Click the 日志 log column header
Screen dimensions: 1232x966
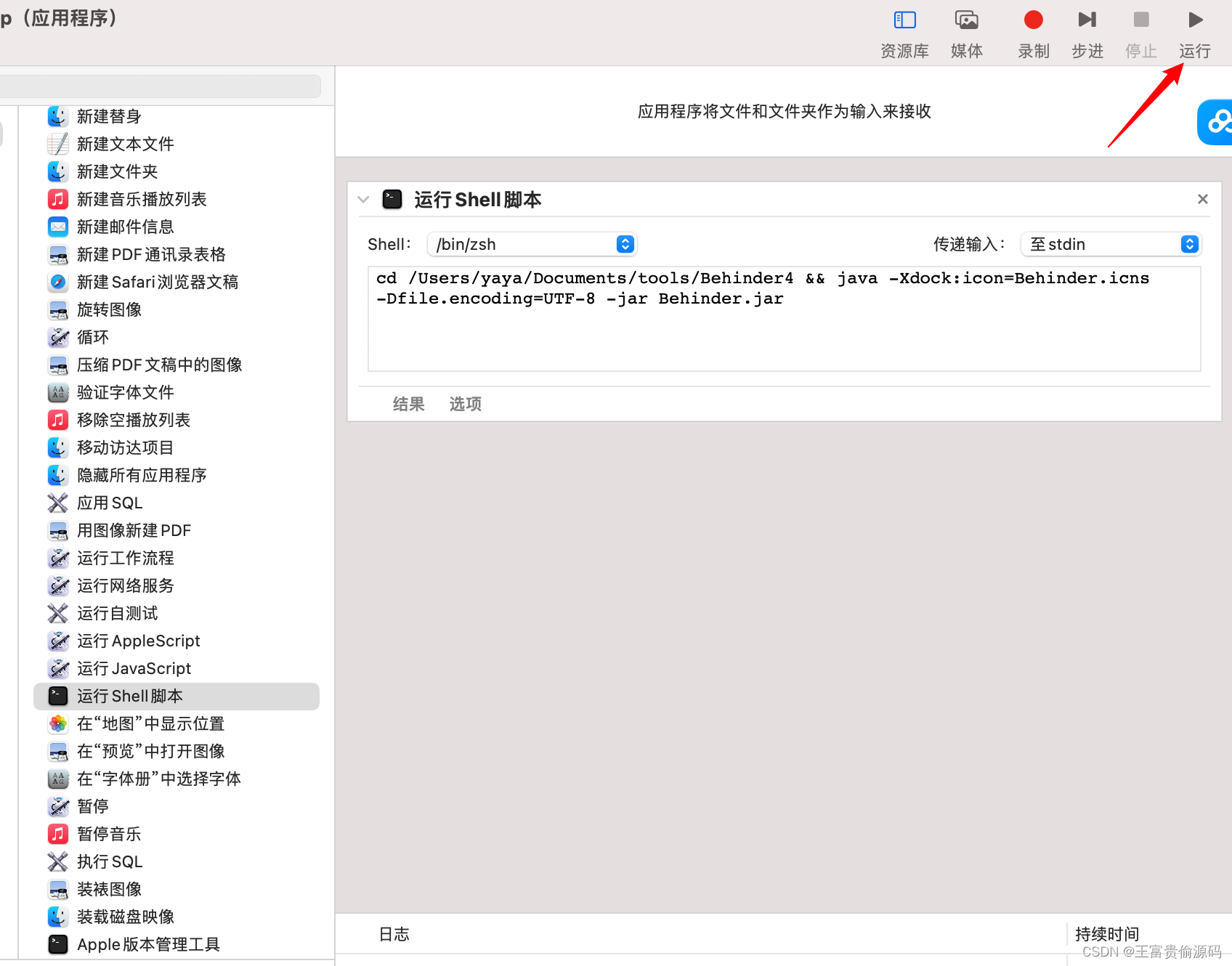click(394, 934)
